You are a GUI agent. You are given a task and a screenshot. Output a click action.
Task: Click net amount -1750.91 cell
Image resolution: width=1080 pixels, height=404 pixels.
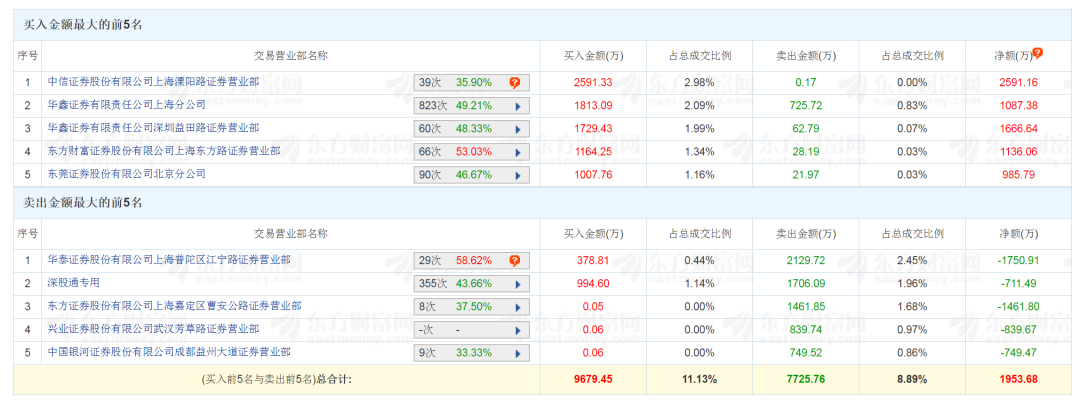(1018, 261)
